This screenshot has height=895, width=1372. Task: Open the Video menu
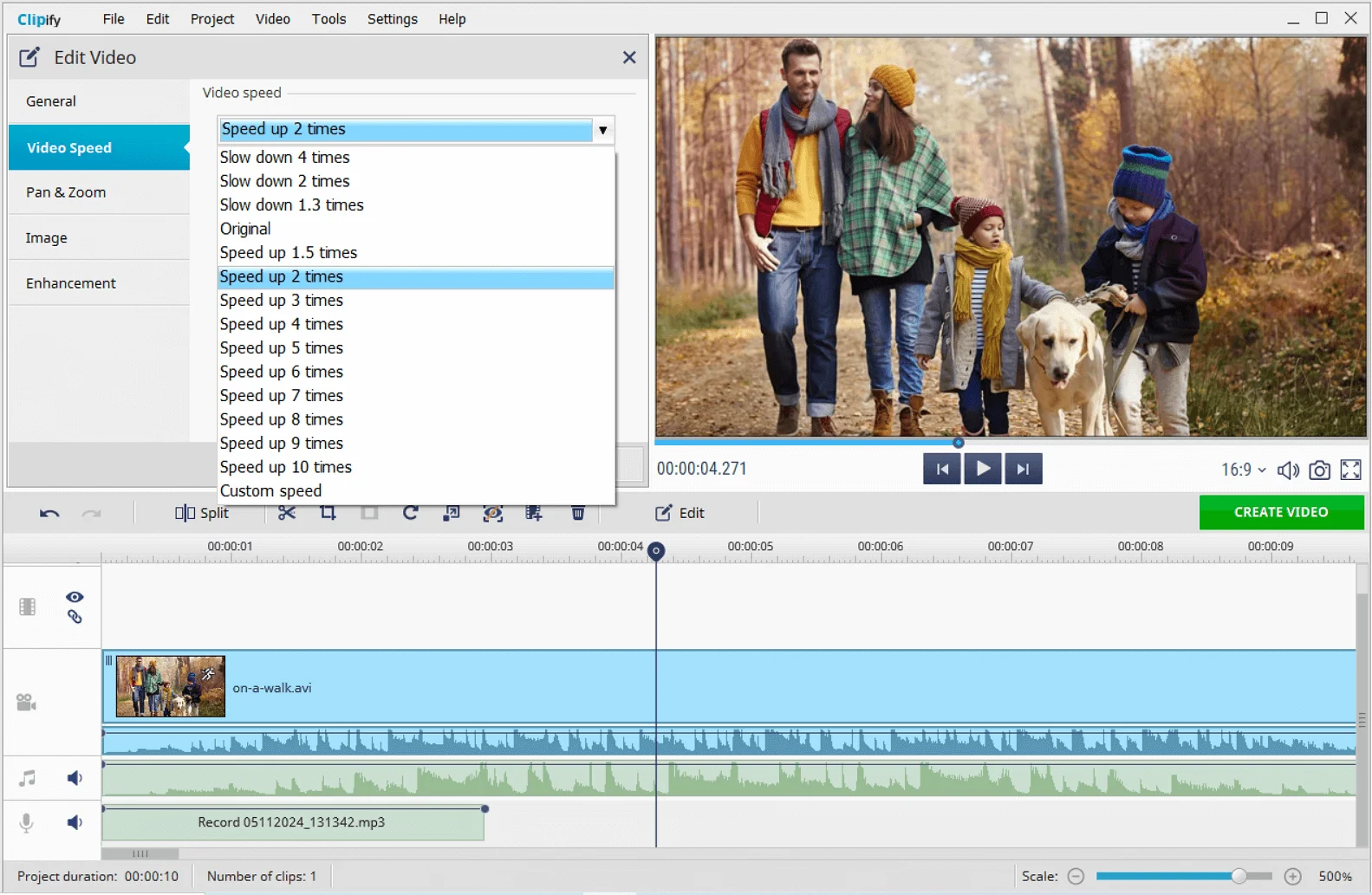[272, 19]
